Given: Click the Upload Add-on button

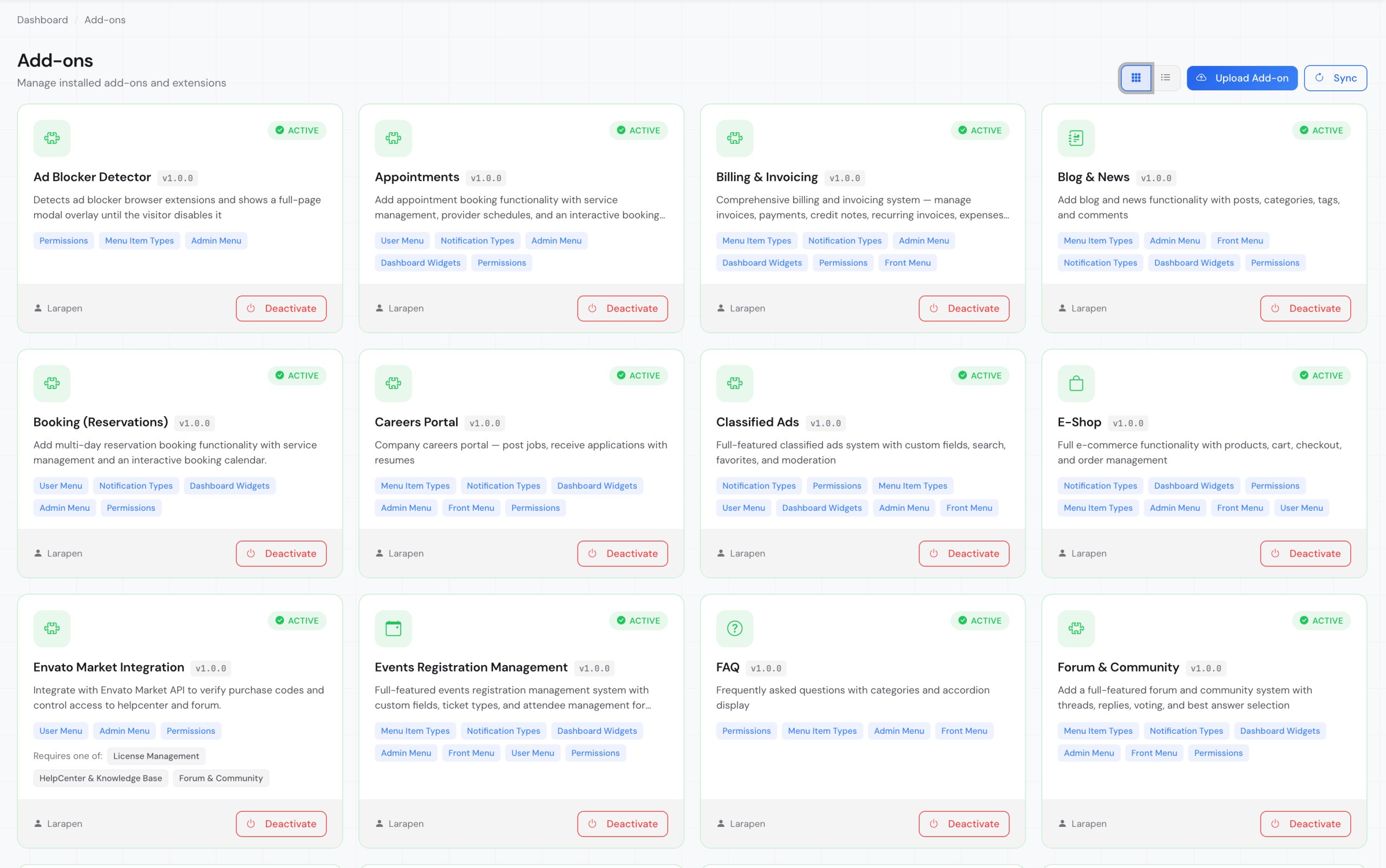Looking at the screenshot, I should 1242,77.
